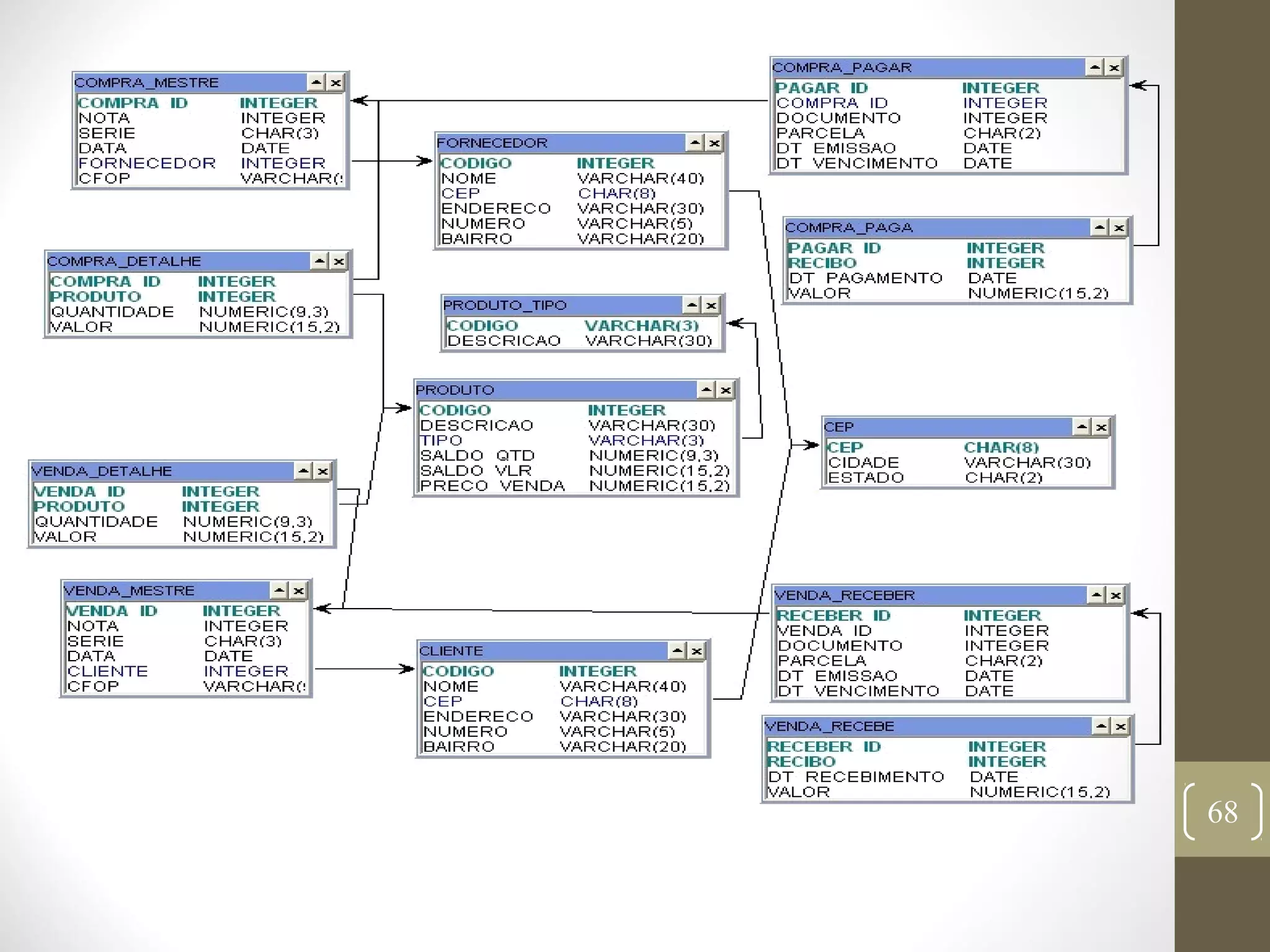Click the CLIENTE field in VENDA_MESTRE
Image resolution: width=1270 pixels, height=952 pixels.
(x=107, y=671)
